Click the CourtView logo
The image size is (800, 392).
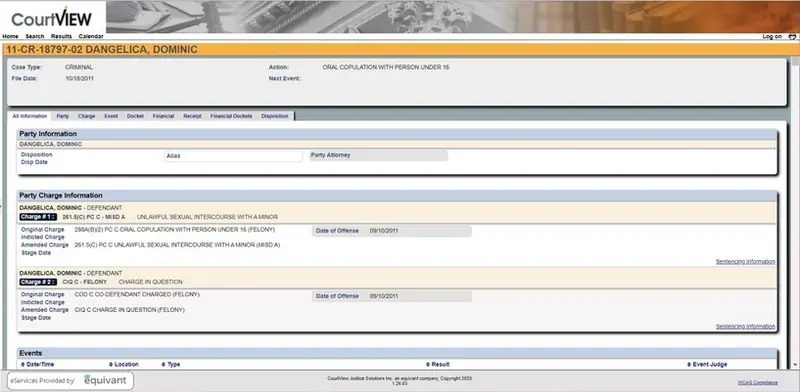52,18
